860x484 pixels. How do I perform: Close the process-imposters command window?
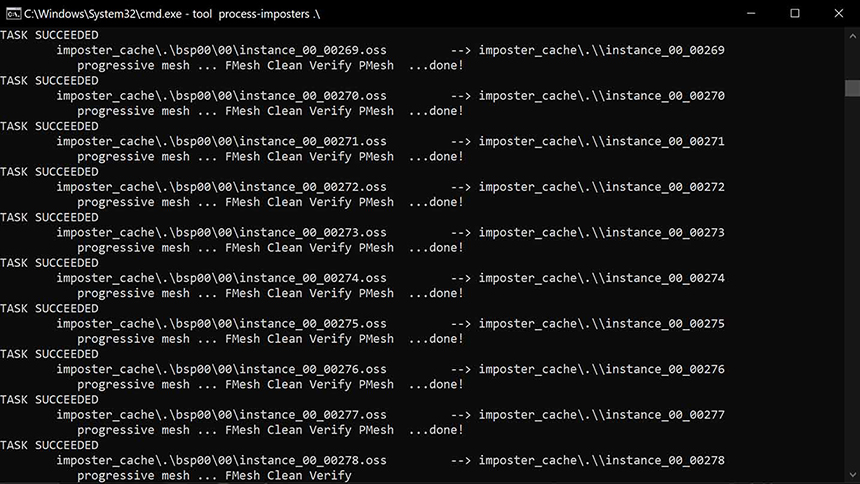[839, 13]
